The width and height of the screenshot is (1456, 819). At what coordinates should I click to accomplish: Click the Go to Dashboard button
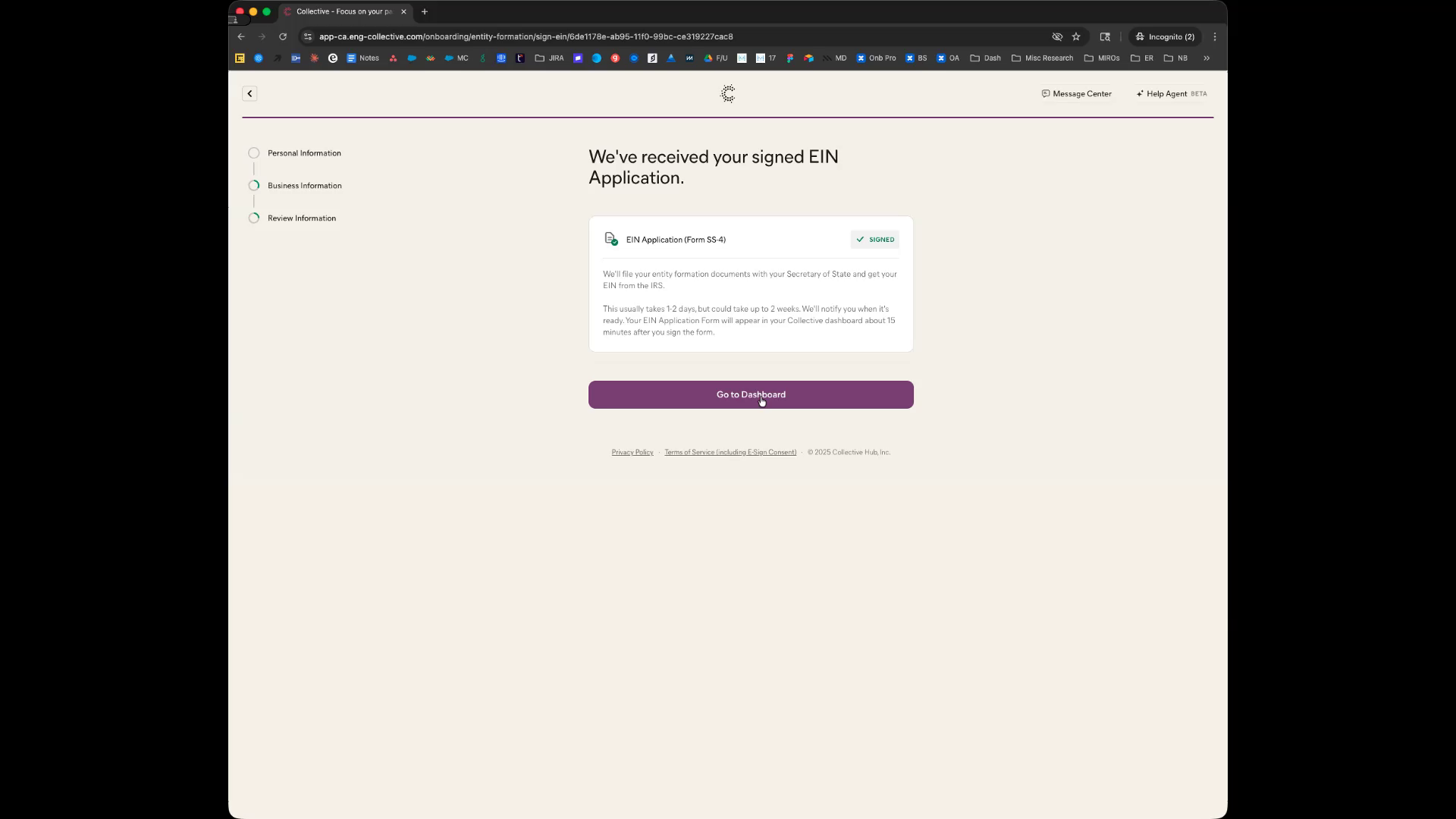point(750,394)
